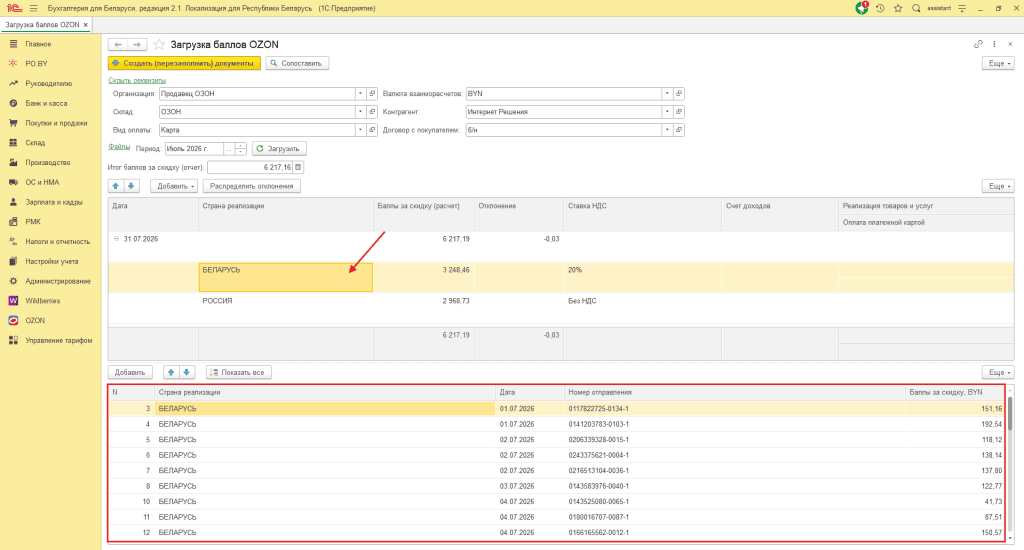Click the Итог баллов за скидку field
The image size is (1024, 550).
(251, 167)
